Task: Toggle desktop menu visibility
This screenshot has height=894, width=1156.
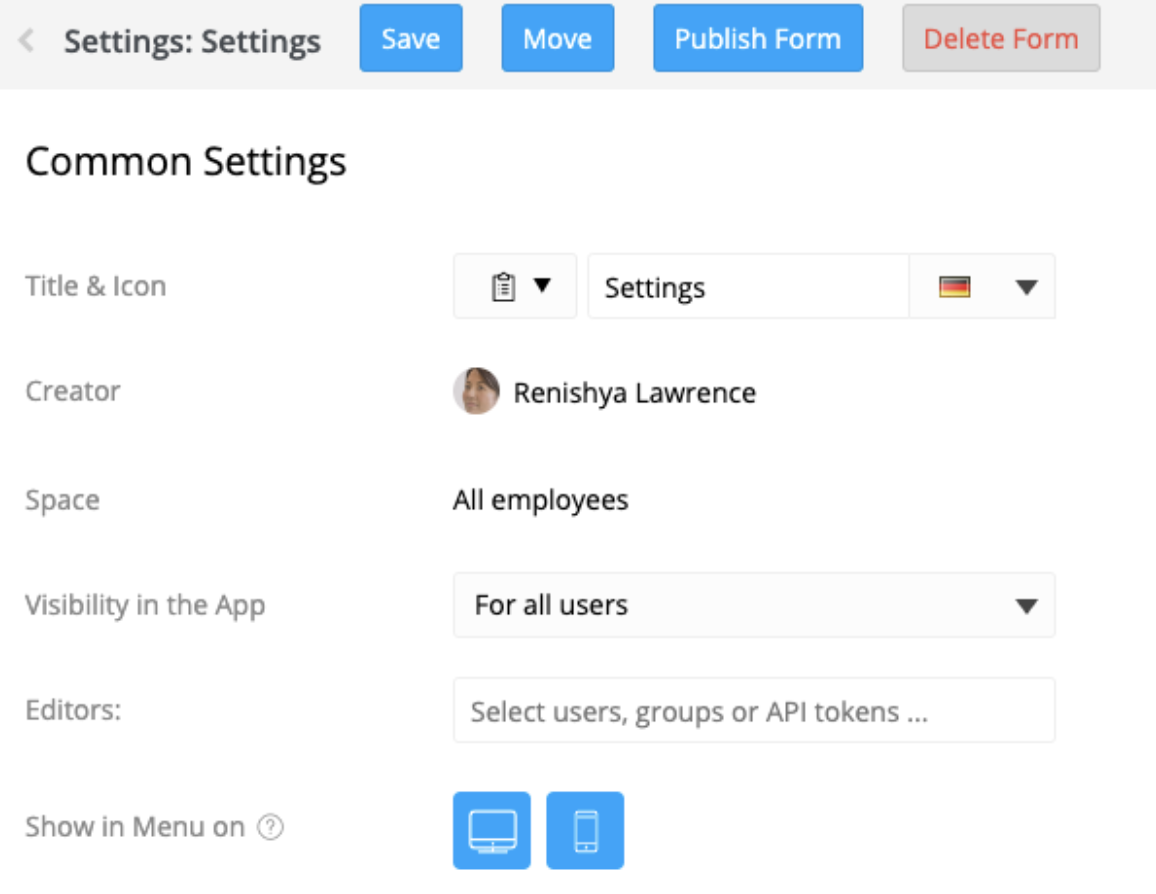Action: pyautogui.click(x=492, y=831)
